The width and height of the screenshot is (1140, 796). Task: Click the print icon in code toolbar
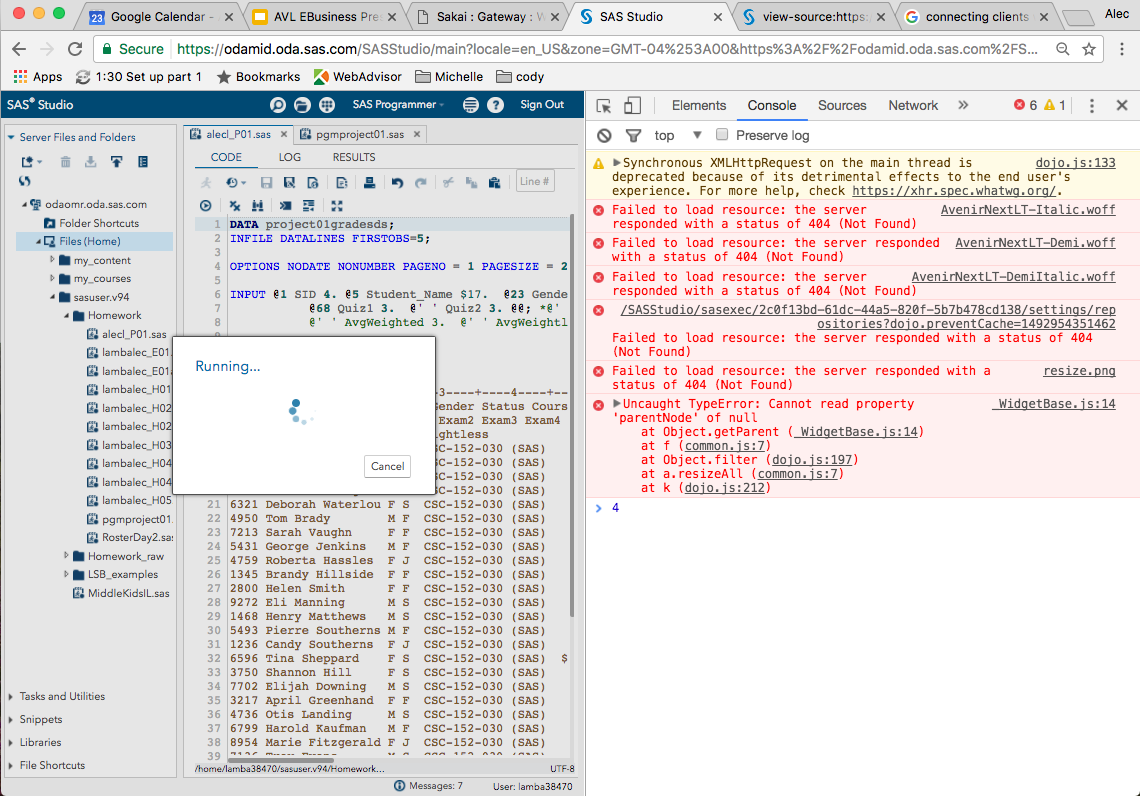point(369,182)
